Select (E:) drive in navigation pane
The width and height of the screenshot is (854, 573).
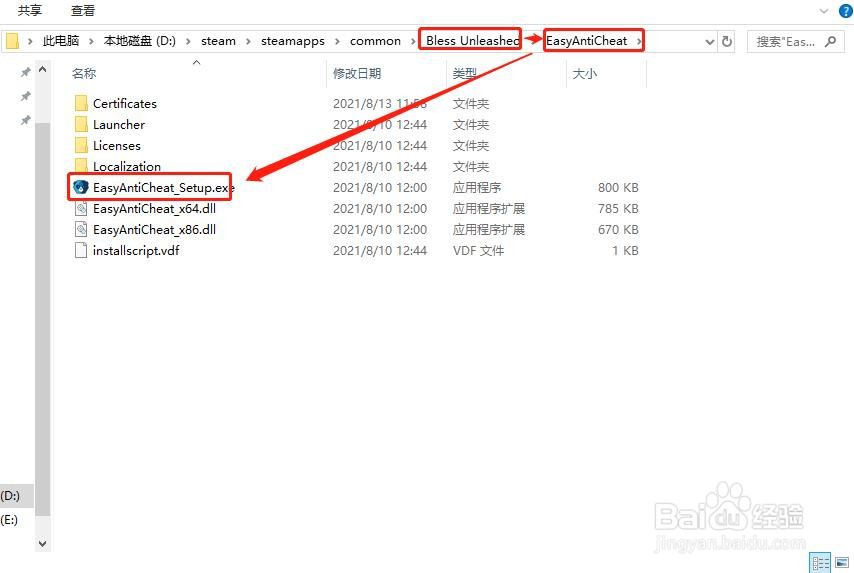coord(9,520)
